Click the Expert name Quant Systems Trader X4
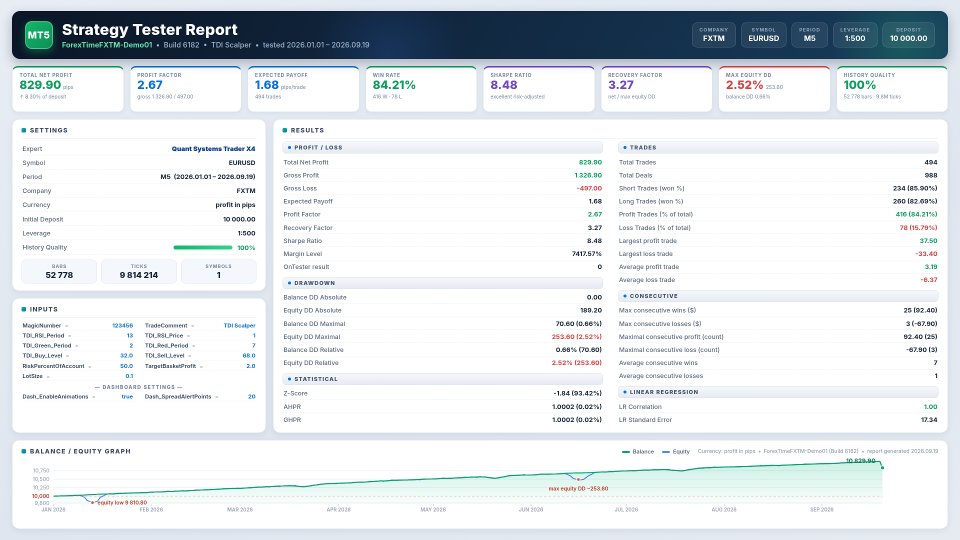 pos(213,149)
